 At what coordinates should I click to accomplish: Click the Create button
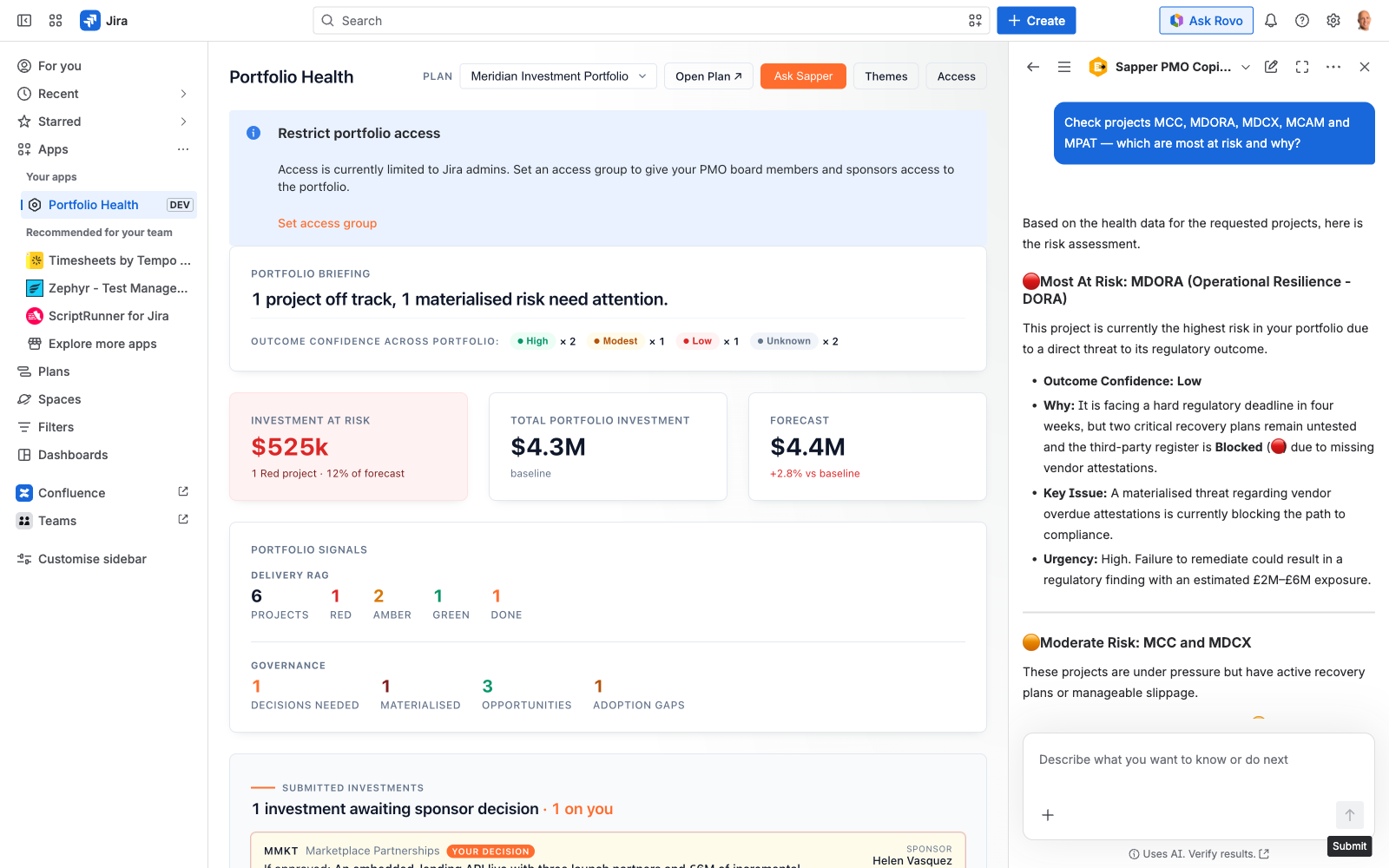click(1037, 21)
